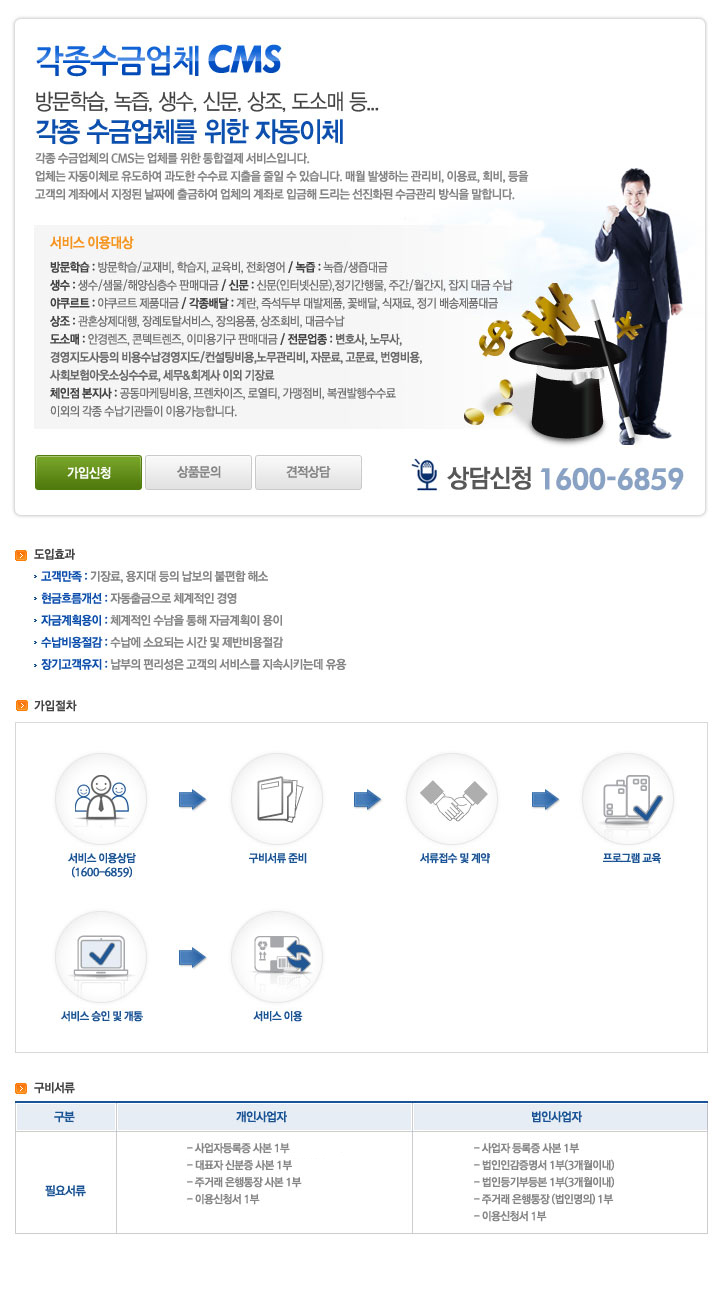Click the green 가입신청 button
Screen dimensions: 723x1310
coord(88,472)
